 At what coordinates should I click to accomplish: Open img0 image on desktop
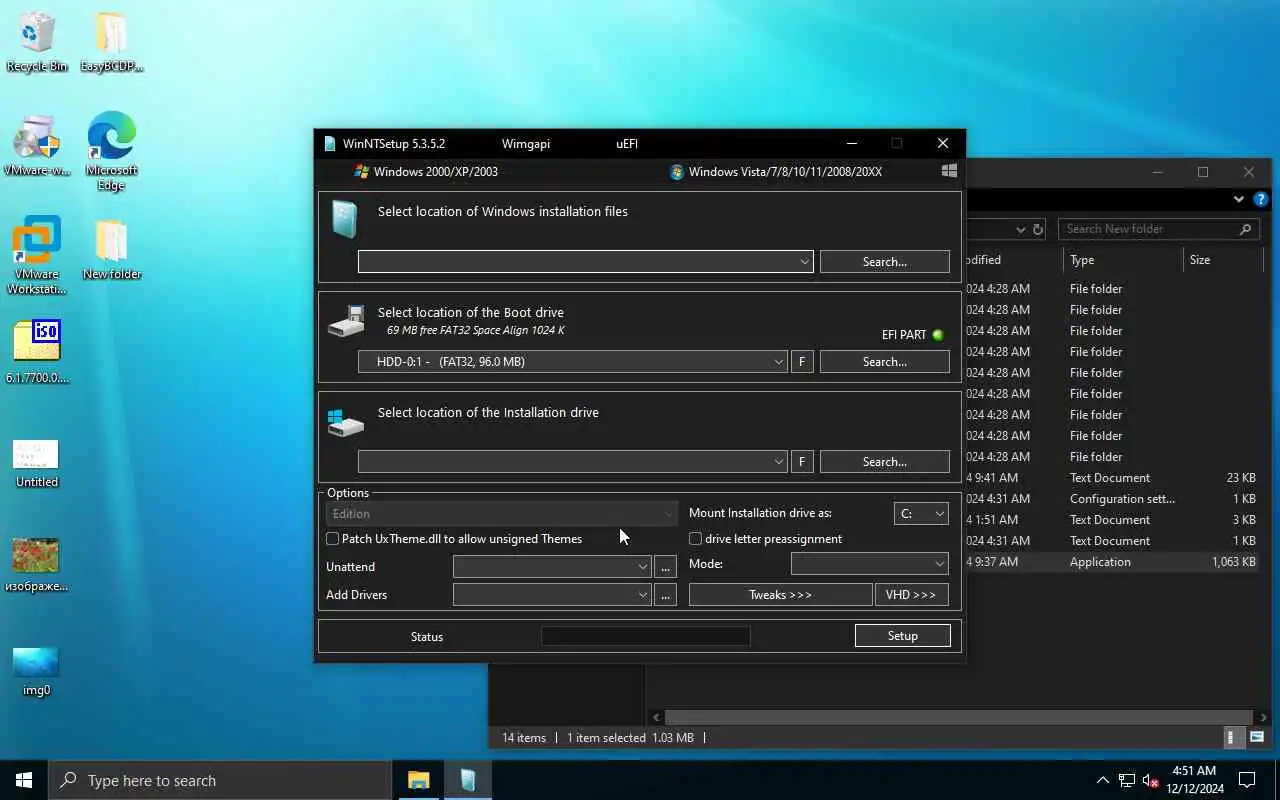click(x=37, y=670)
